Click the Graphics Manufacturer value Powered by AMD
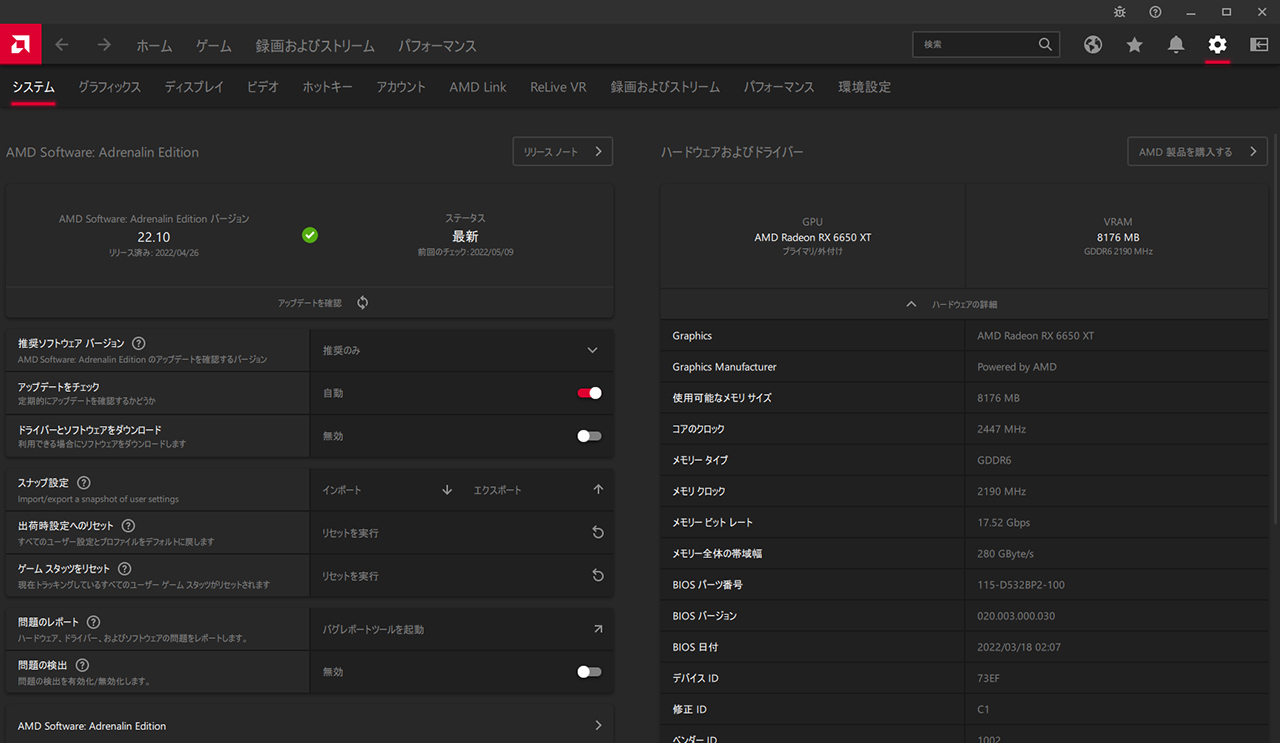Image resolution: width=1280 pixels, height=743 pixels. (x=1017, y=367)
